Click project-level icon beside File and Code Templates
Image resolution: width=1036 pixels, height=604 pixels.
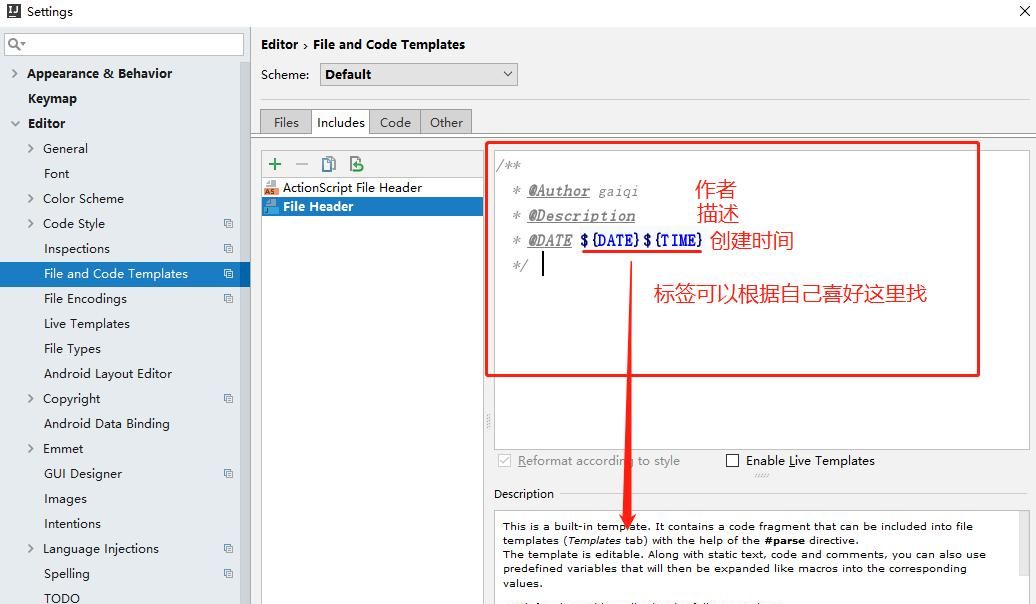229,274
